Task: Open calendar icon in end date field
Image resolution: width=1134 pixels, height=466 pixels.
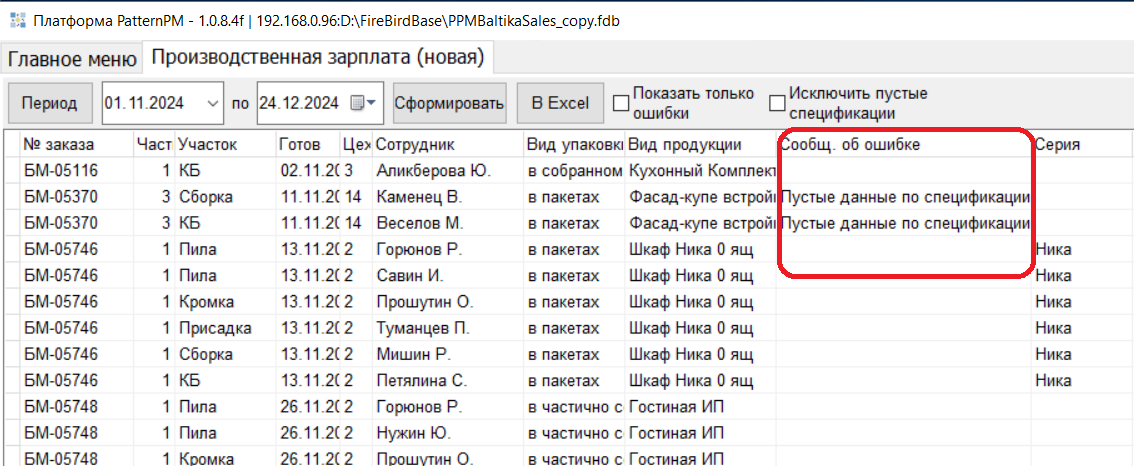Action: (358, 102)
